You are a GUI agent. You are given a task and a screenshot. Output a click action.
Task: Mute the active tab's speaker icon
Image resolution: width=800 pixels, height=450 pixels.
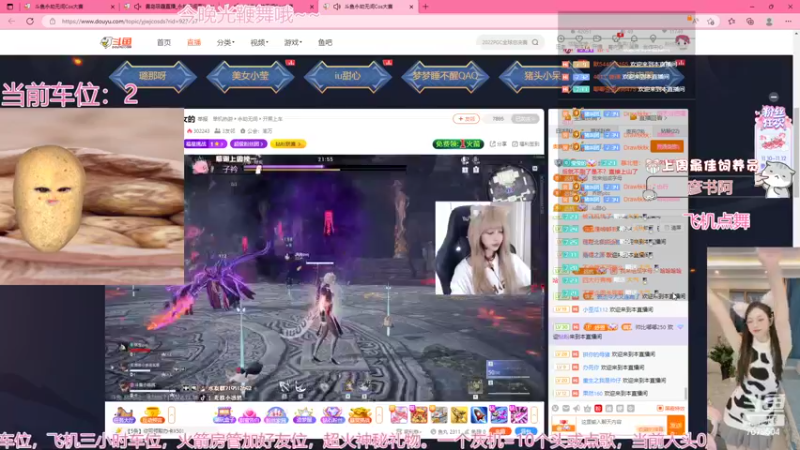337,7
